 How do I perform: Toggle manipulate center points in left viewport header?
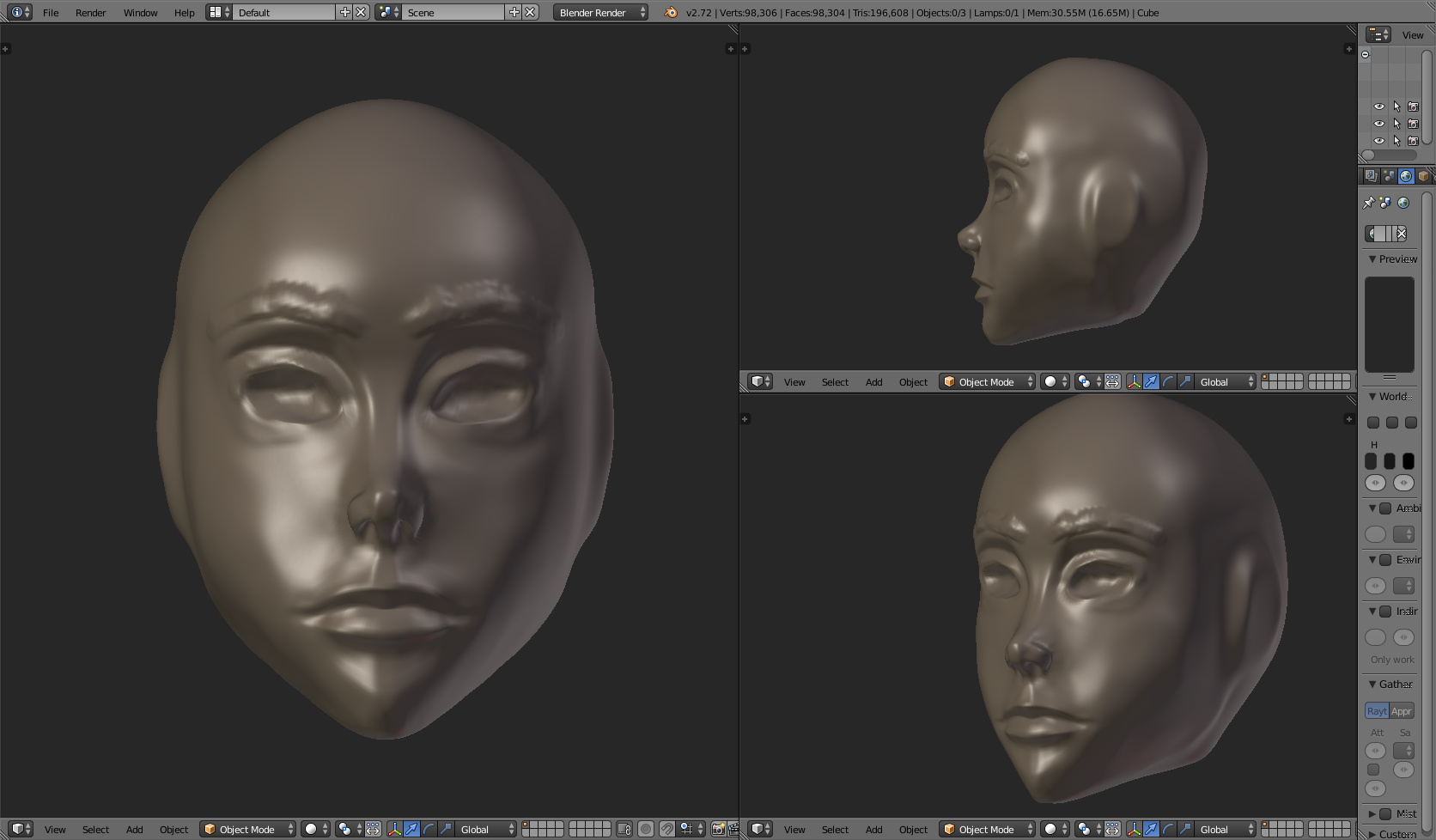tap(373, 829)
